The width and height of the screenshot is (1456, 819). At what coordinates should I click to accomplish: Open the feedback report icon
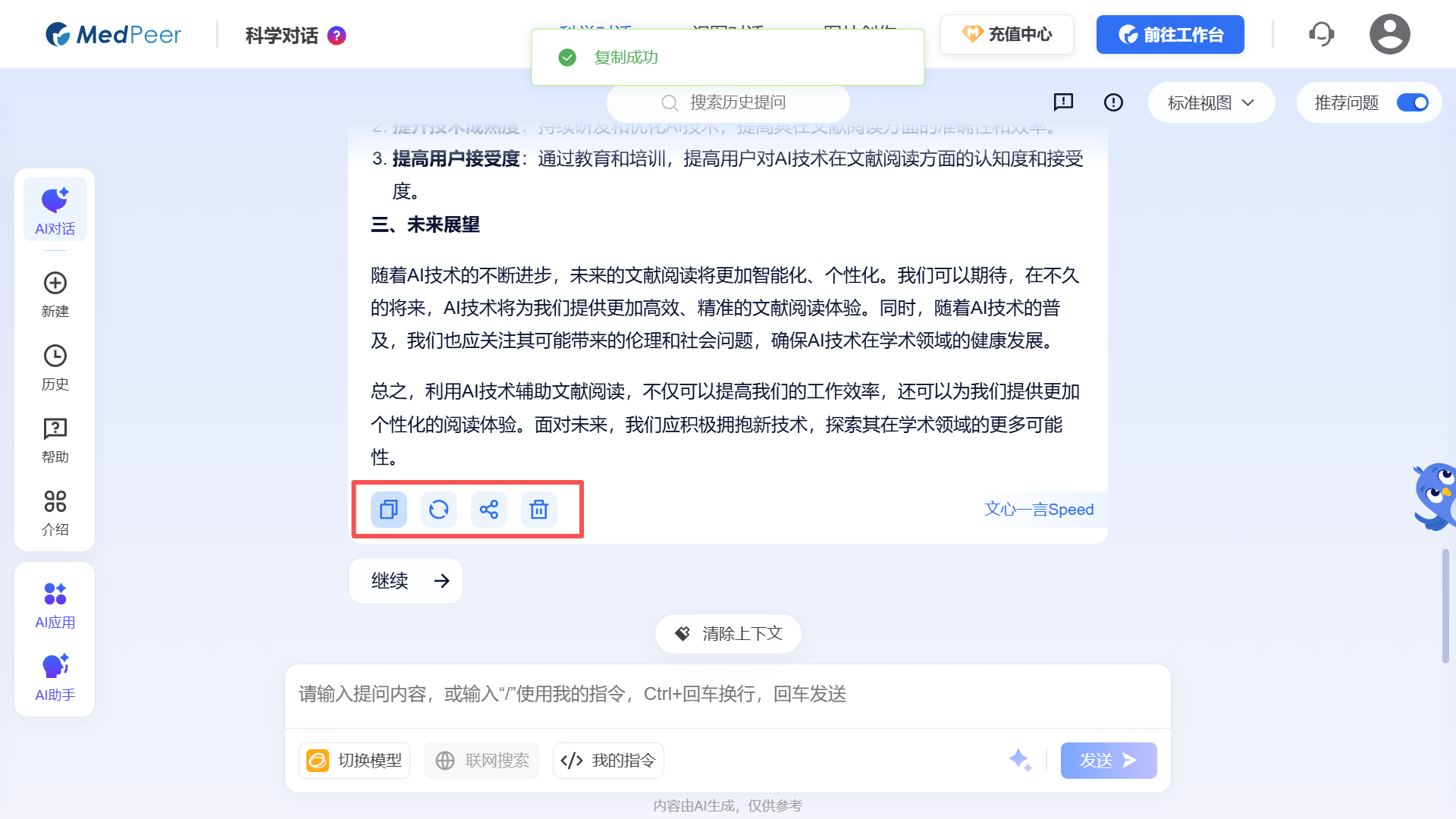tap(1063, 102)
